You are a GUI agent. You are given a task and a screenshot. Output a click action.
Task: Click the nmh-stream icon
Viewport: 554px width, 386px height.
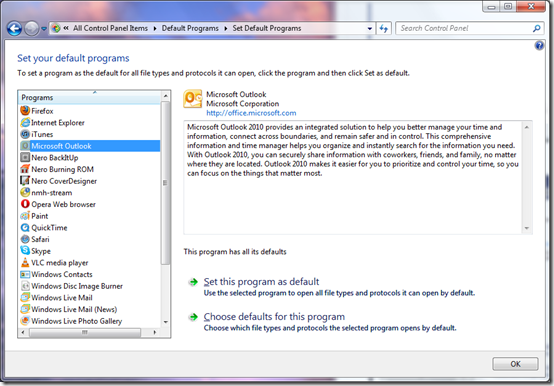25,192
